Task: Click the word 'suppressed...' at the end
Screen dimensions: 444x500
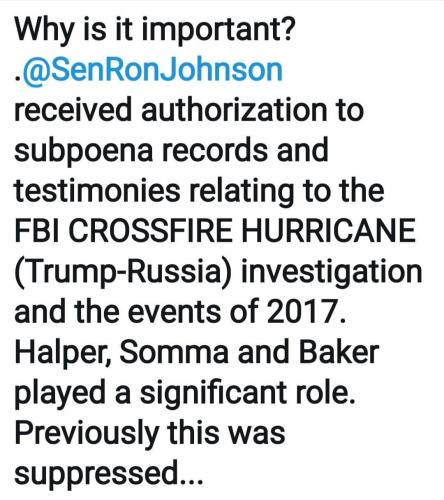Action: [x=108, y=475]
